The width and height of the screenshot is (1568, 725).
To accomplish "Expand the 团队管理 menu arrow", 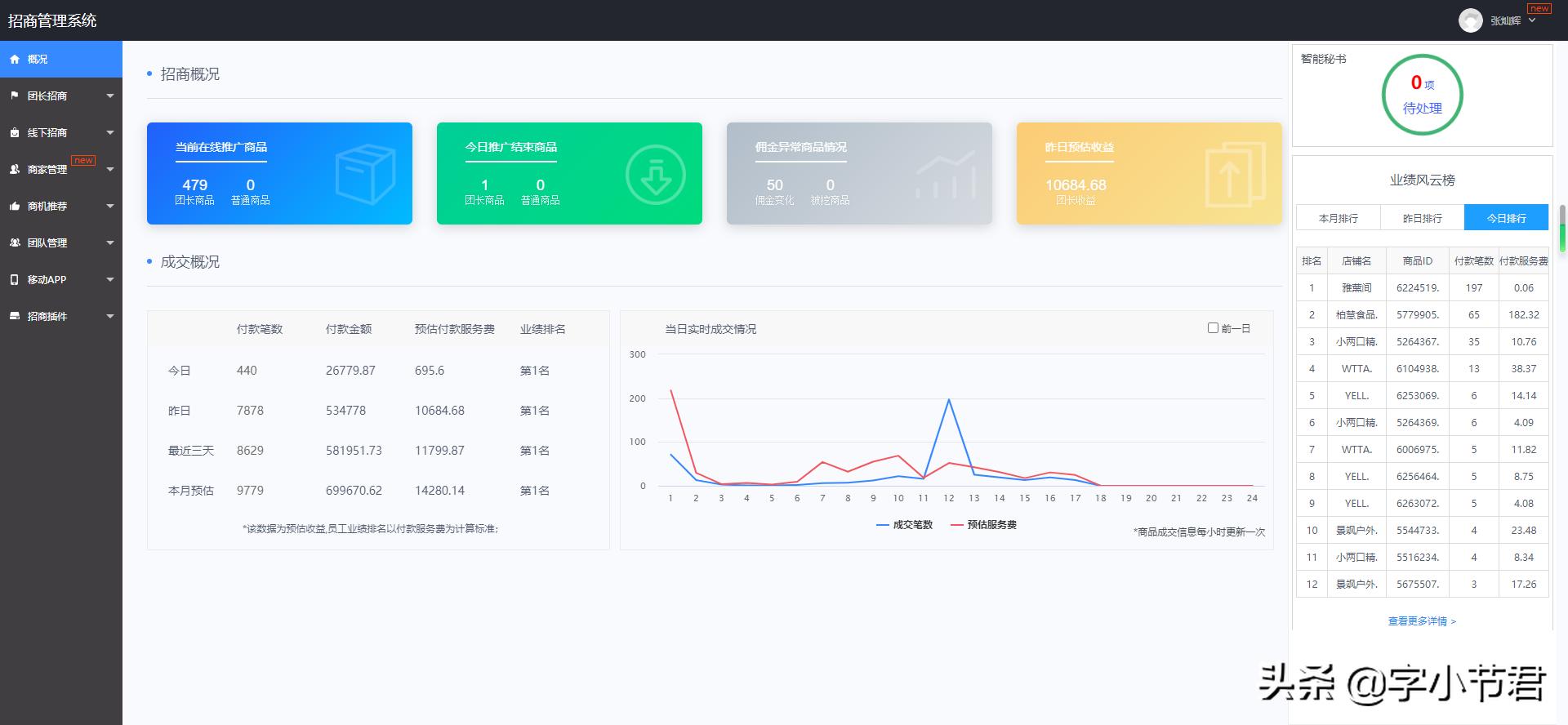I will tap(110, 242).
